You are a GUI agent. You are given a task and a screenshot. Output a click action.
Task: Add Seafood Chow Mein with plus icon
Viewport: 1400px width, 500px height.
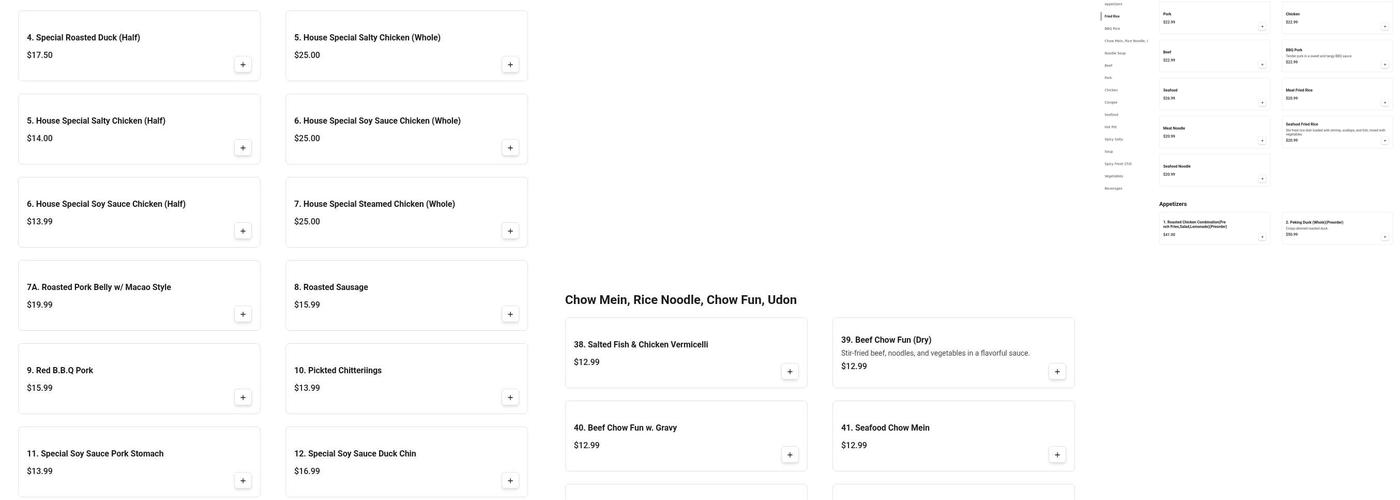(x=1057, y=455)
